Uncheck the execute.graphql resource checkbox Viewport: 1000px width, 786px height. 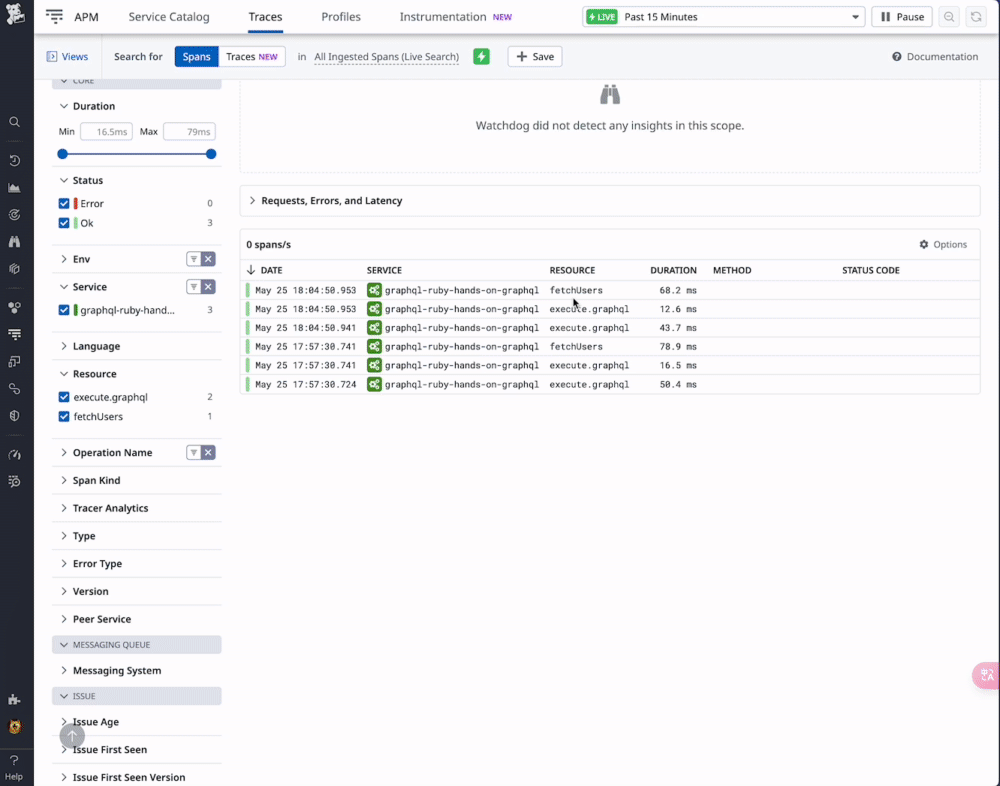point(64,397)
